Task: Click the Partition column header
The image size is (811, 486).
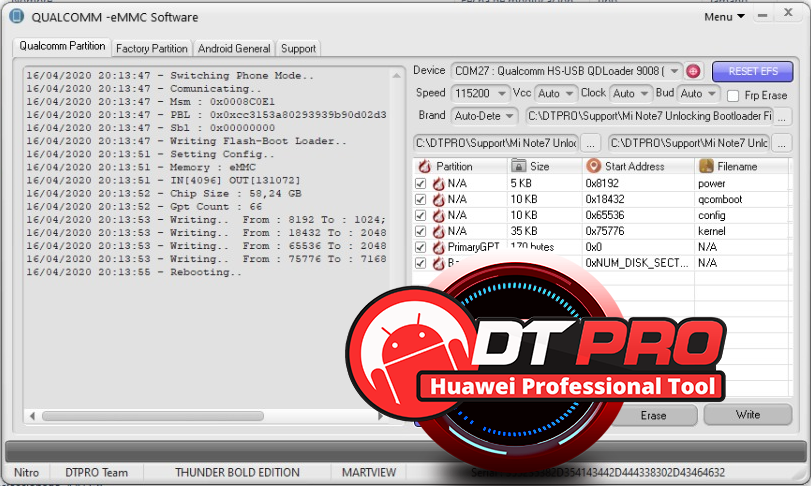Action: click(460, 166)
